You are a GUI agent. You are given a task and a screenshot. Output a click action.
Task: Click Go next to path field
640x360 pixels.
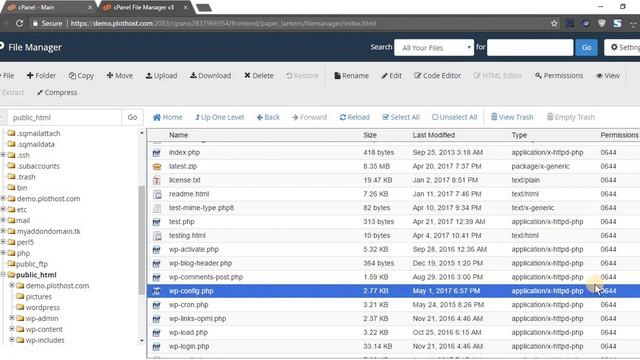coord(132,117)
